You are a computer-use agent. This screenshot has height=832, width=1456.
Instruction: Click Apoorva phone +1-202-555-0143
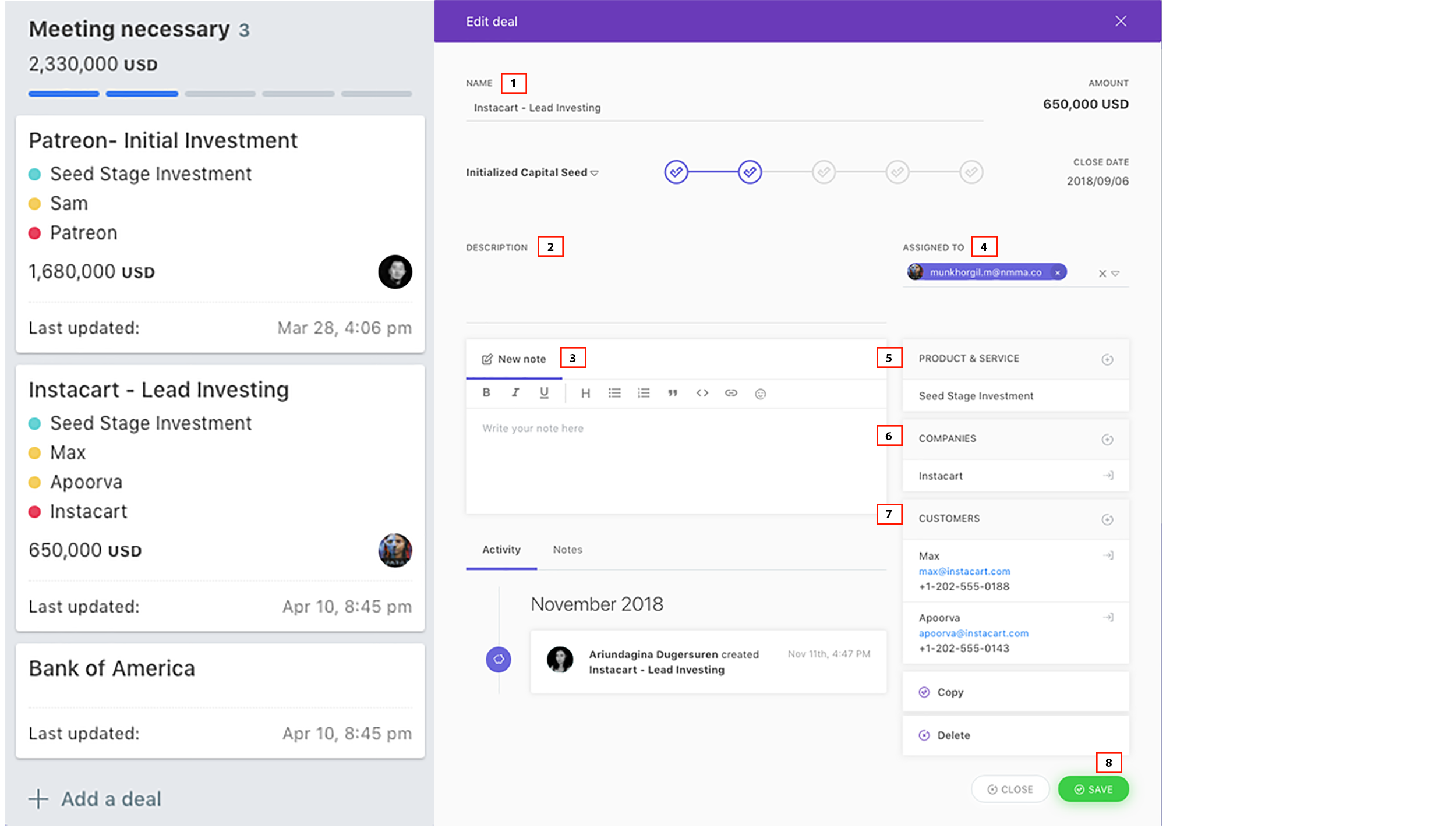[964, 648]
